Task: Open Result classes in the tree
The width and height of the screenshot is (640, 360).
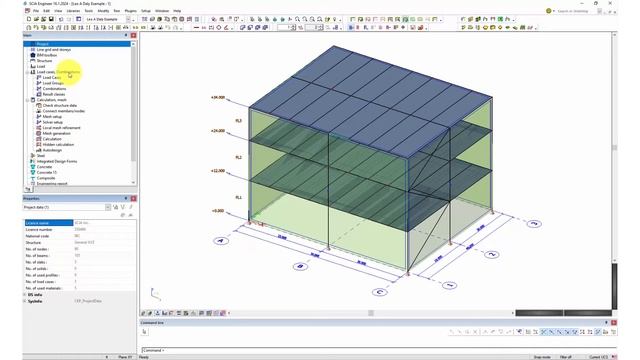Action: (53, 94)
